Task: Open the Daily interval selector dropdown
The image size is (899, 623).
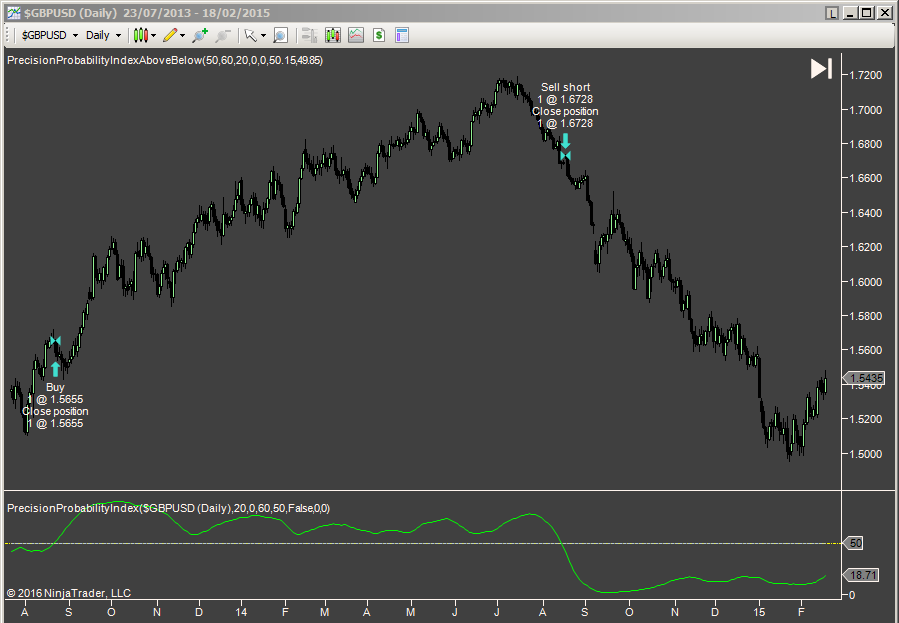Action: point(103,36)
